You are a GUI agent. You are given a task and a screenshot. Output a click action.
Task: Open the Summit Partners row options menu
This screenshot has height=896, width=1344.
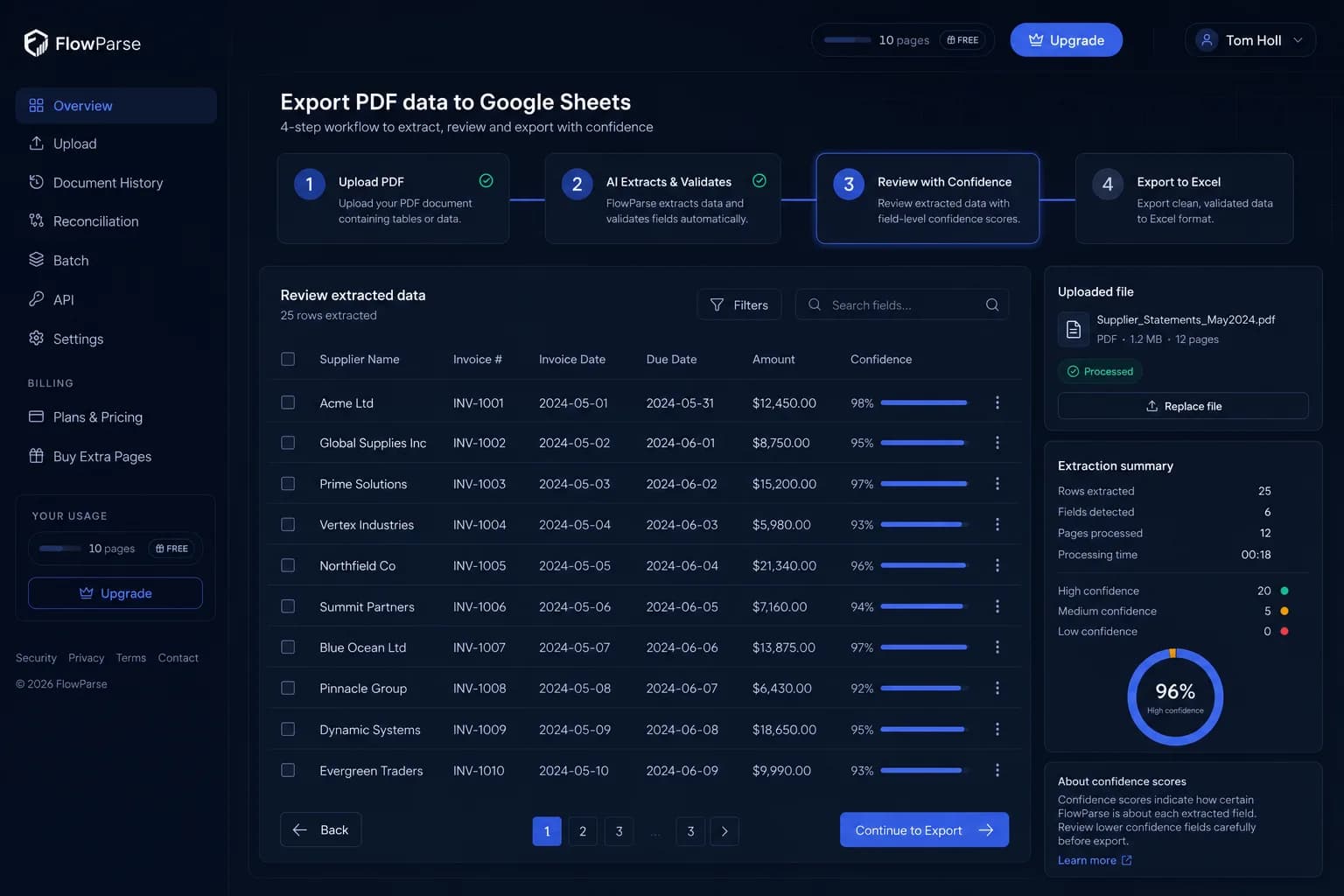pyautogui.click(x=997, y=606)
